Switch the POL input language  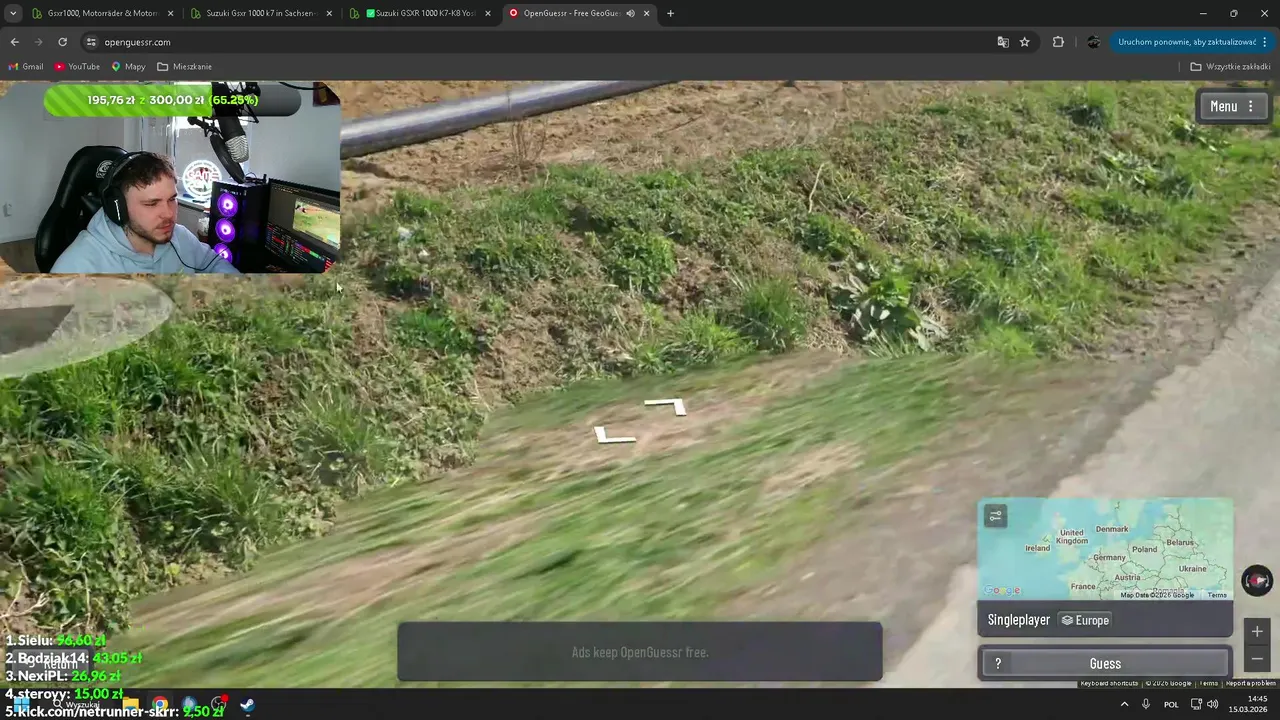1171,704
